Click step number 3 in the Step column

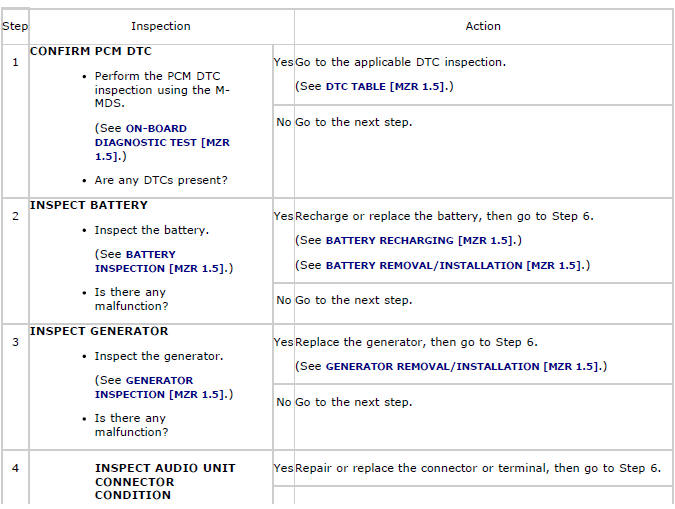(x=15, y=342)
